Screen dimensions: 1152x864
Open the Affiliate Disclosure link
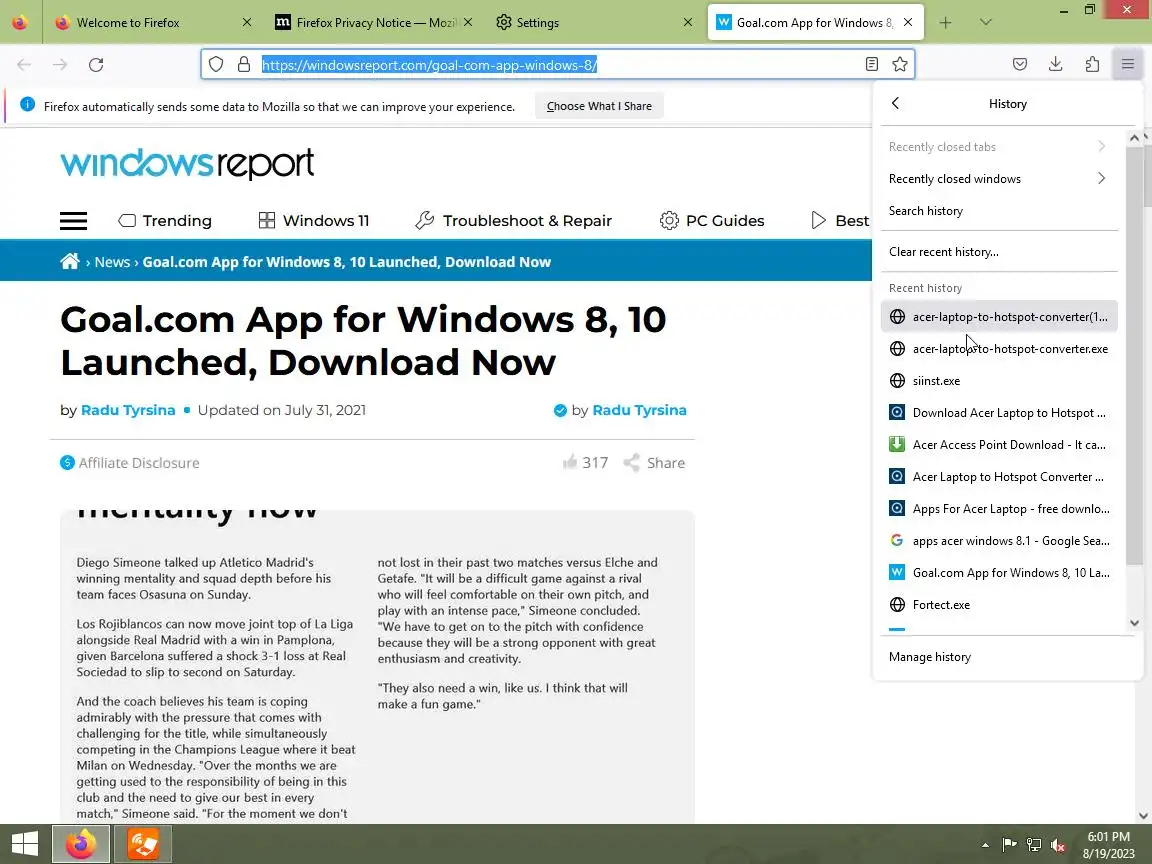point(130,463)
